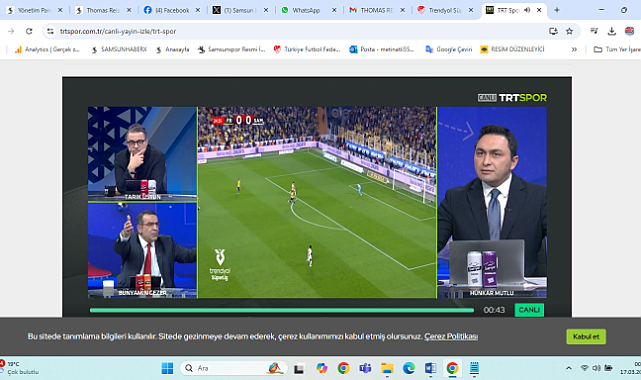This screenshot has height=380, width=641.
Task: Switch to the WhatsApp tab
Action: coord(306,10)
